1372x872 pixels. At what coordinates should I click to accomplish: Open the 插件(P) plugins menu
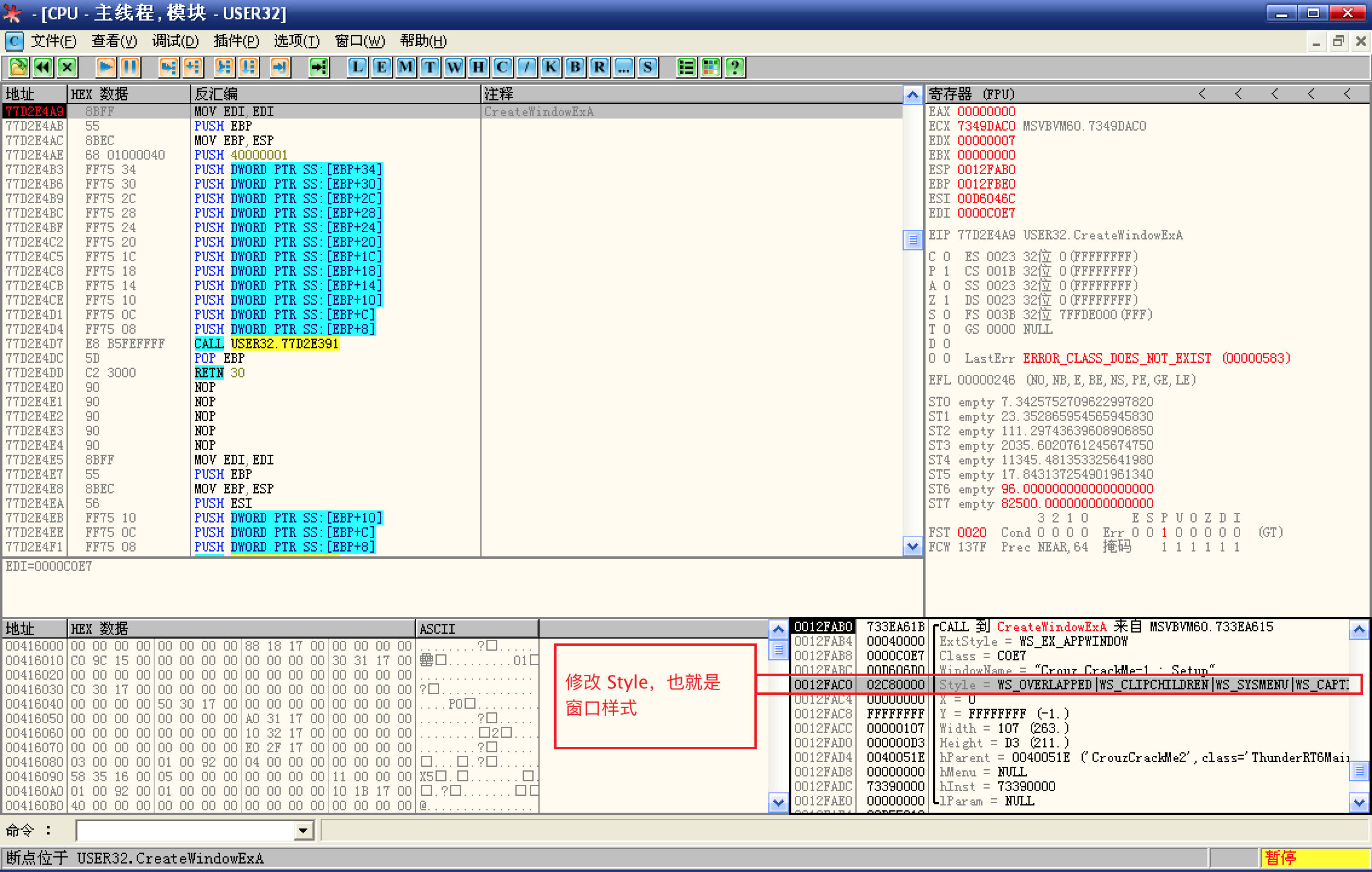click(x=236, y=41)
